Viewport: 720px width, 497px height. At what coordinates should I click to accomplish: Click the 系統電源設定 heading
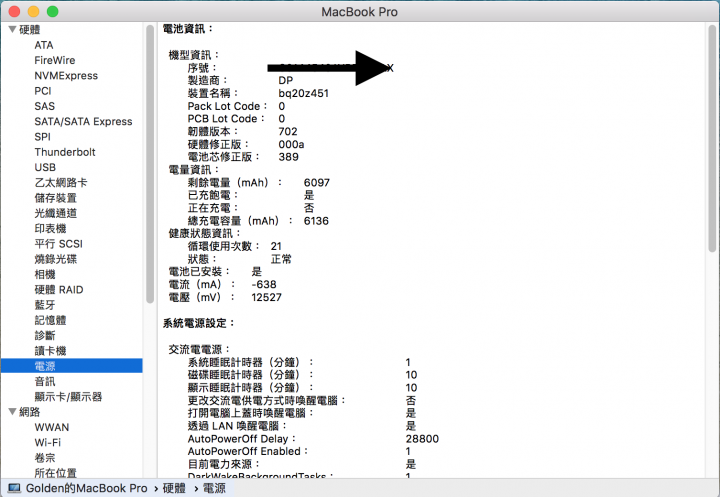click(x=199, y=323)
